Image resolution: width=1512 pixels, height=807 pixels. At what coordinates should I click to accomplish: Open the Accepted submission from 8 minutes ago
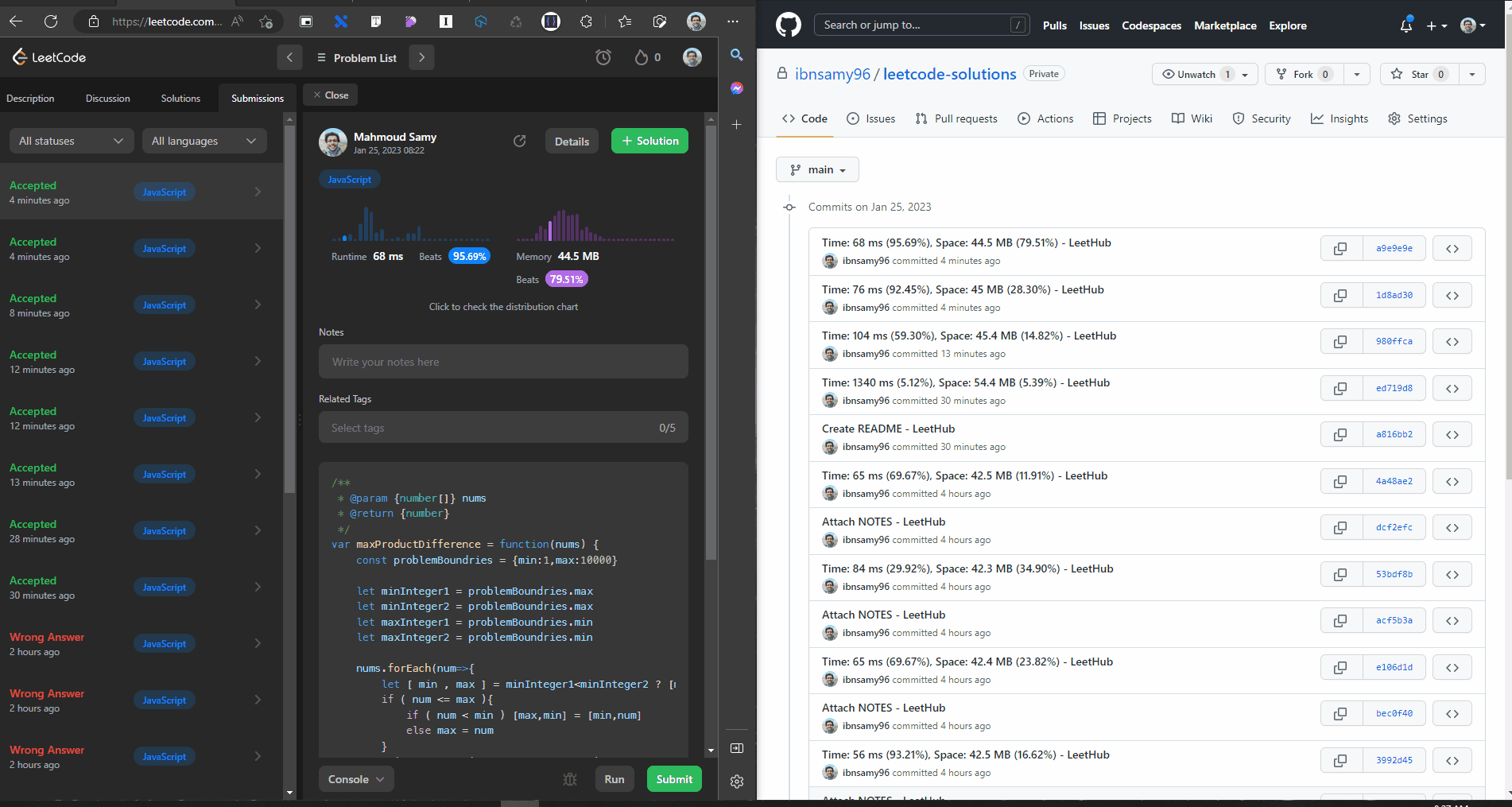(x=142, y=305)
